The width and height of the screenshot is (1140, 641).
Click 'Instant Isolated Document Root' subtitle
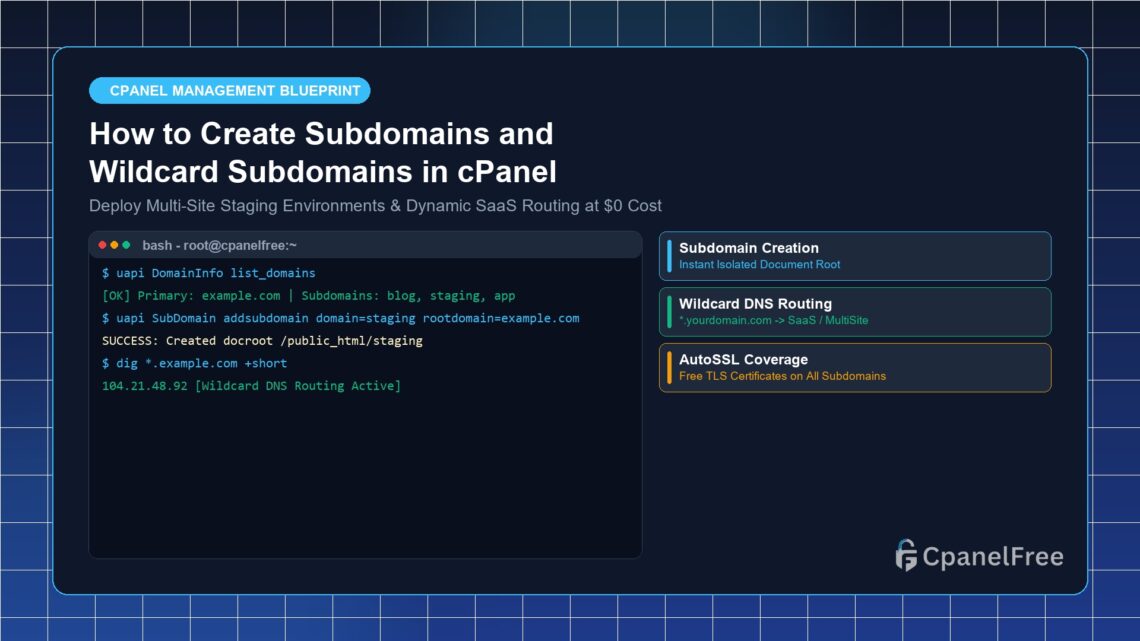(759, 265)
